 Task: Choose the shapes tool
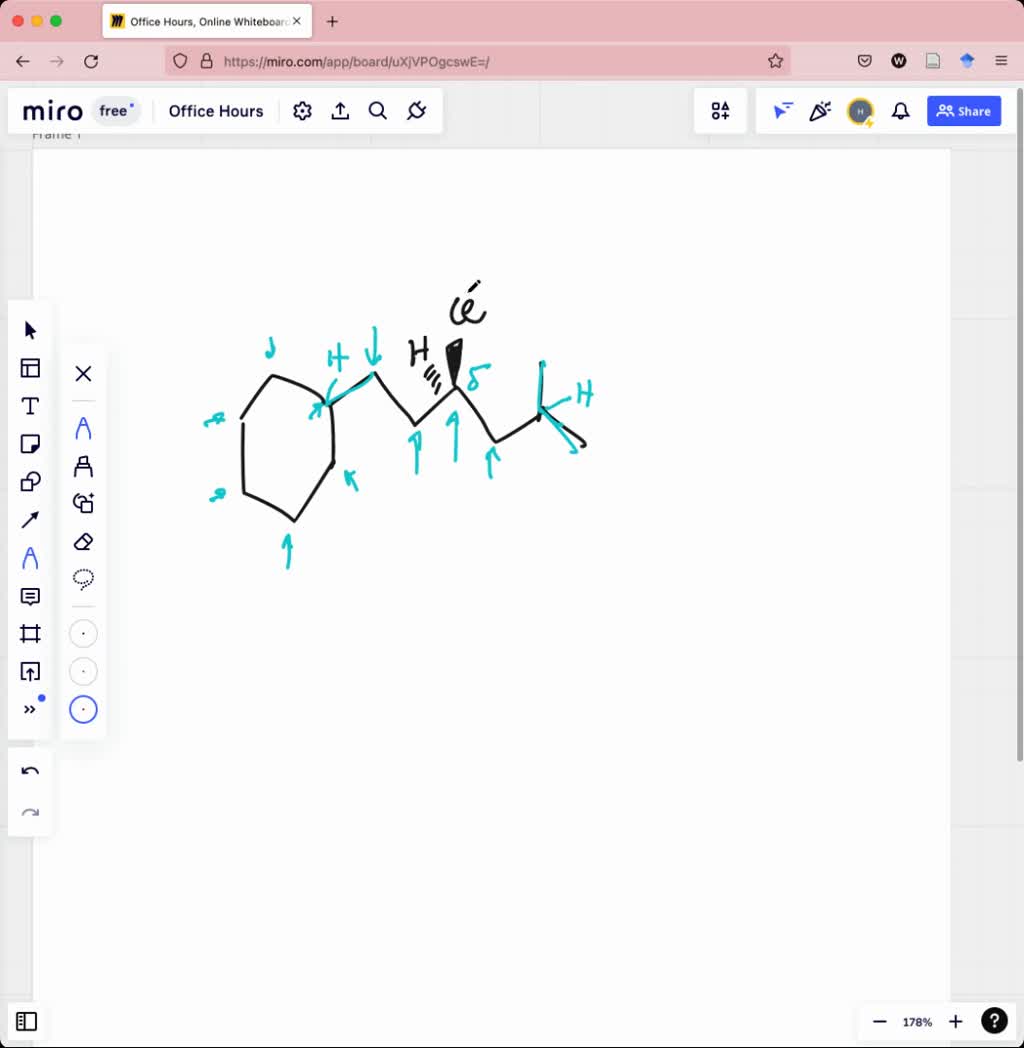point(30,482)
